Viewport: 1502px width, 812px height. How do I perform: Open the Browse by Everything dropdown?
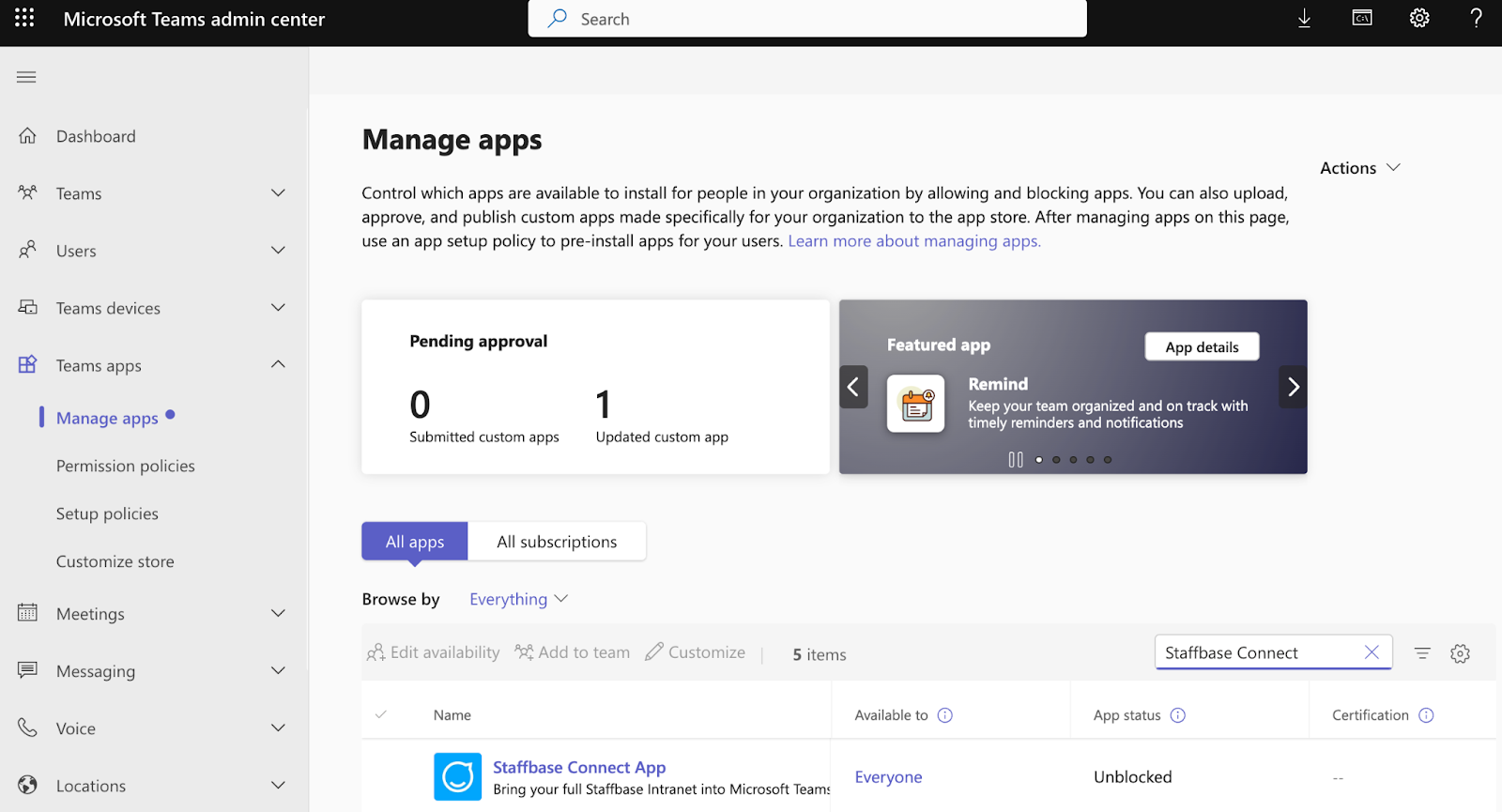click(x=518, y=599)
